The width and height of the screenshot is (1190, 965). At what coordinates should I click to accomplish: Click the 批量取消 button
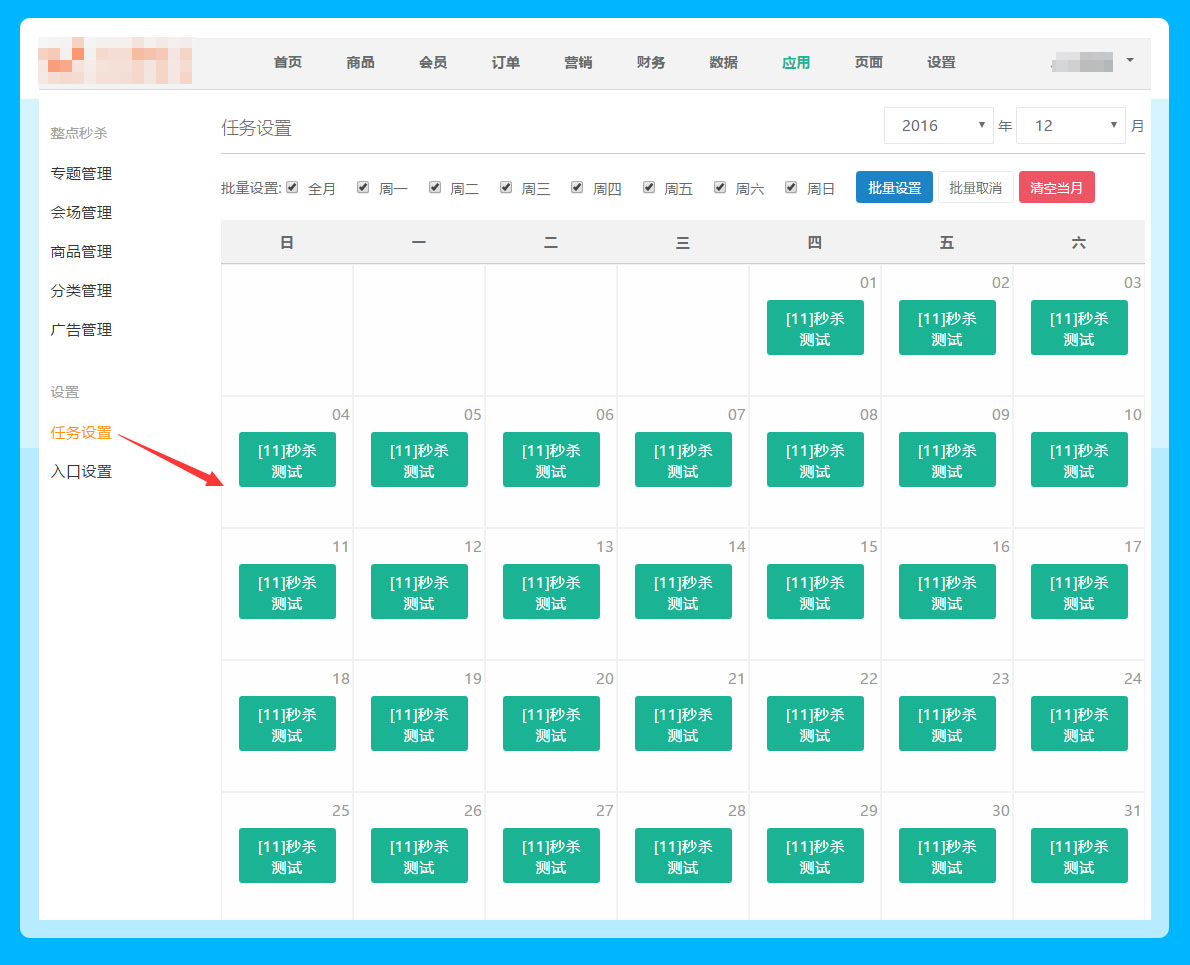(975, 188)
